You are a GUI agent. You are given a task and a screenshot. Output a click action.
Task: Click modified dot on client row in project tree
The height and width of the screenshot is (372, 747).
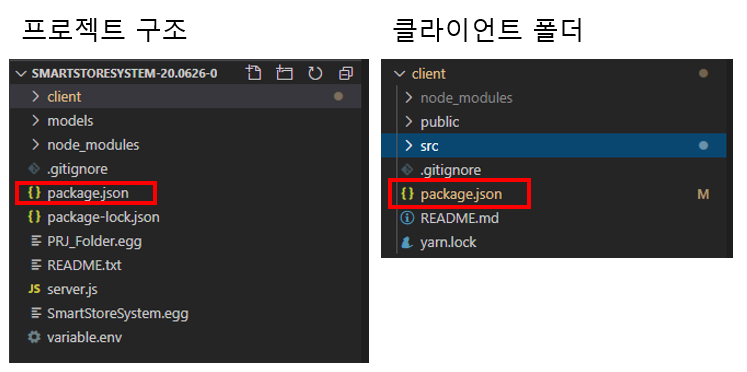point(339,97)
